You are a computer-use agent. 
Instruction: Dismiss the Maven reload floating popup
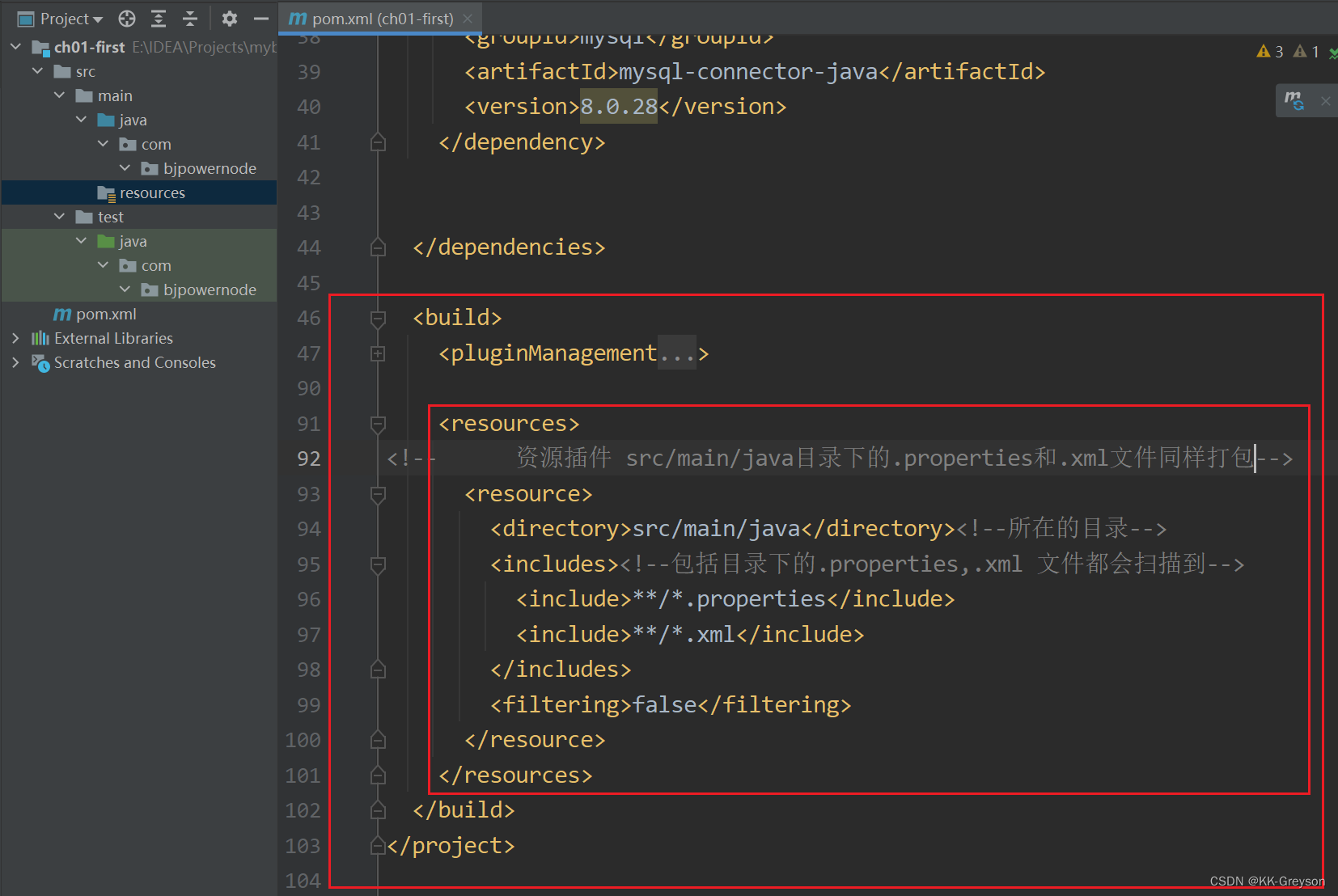(1325, 101)
